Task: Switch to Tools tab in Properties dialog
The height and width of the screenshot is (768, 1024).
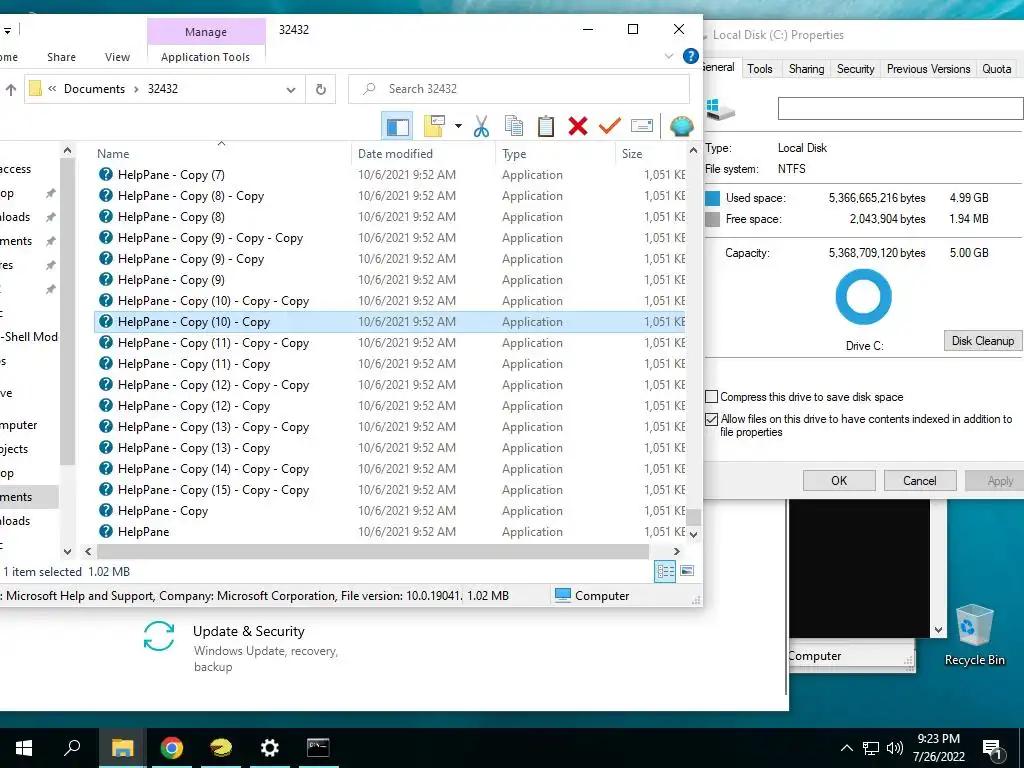Action: pyautogui.click(x=760, y=69)
